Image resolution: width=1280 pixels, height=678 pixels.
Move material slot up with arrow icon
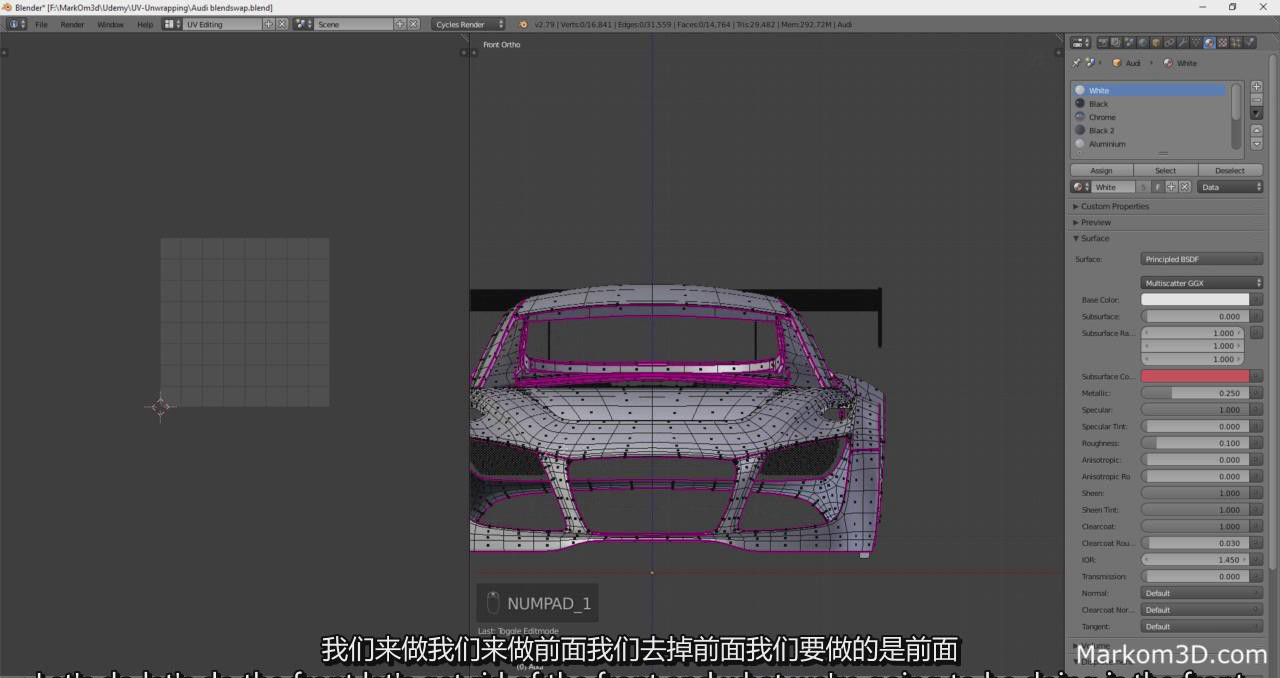click(x=1257, y=131)
